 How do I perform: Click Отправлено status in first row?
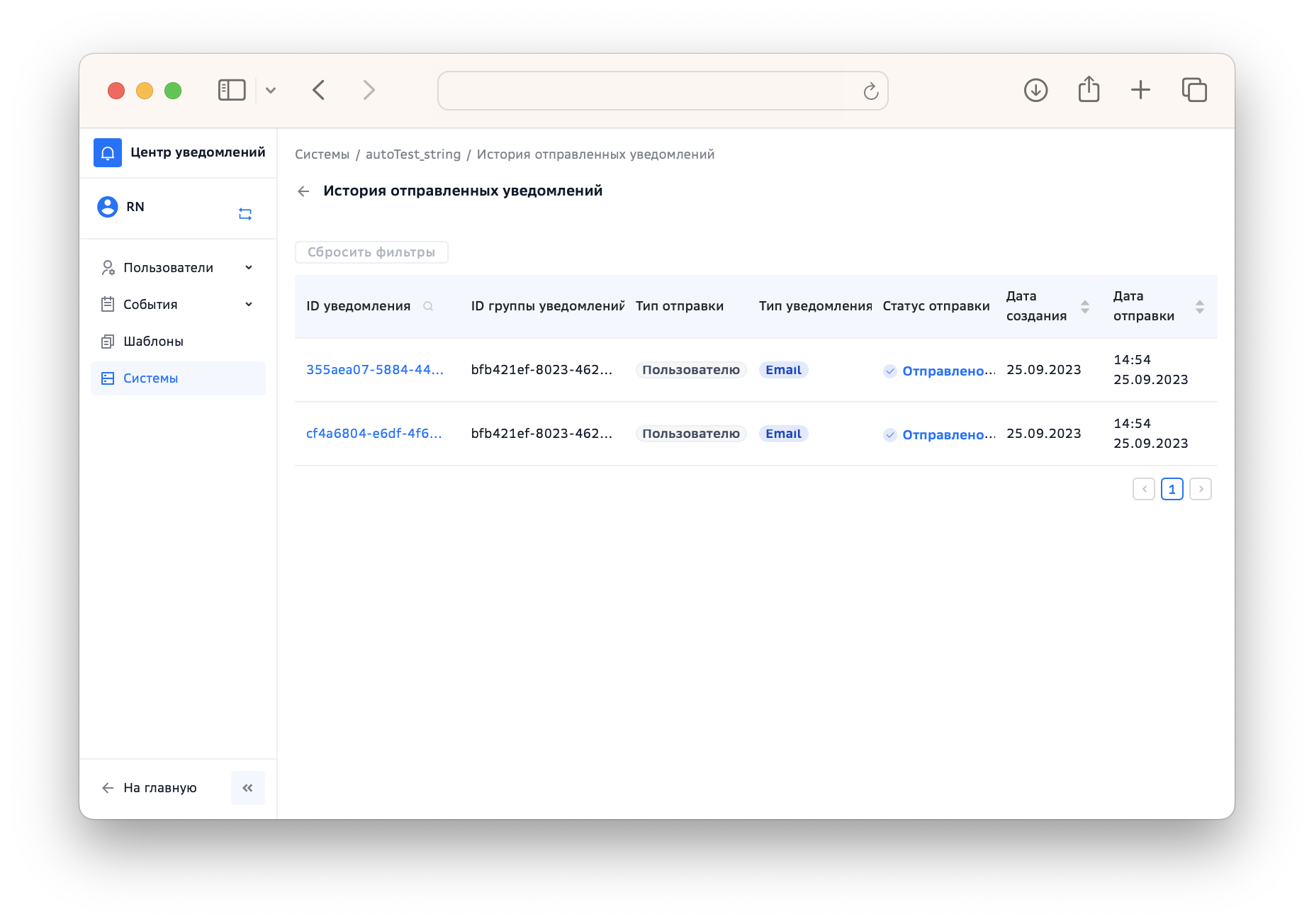pyautogui.click(x=949, y=371)
